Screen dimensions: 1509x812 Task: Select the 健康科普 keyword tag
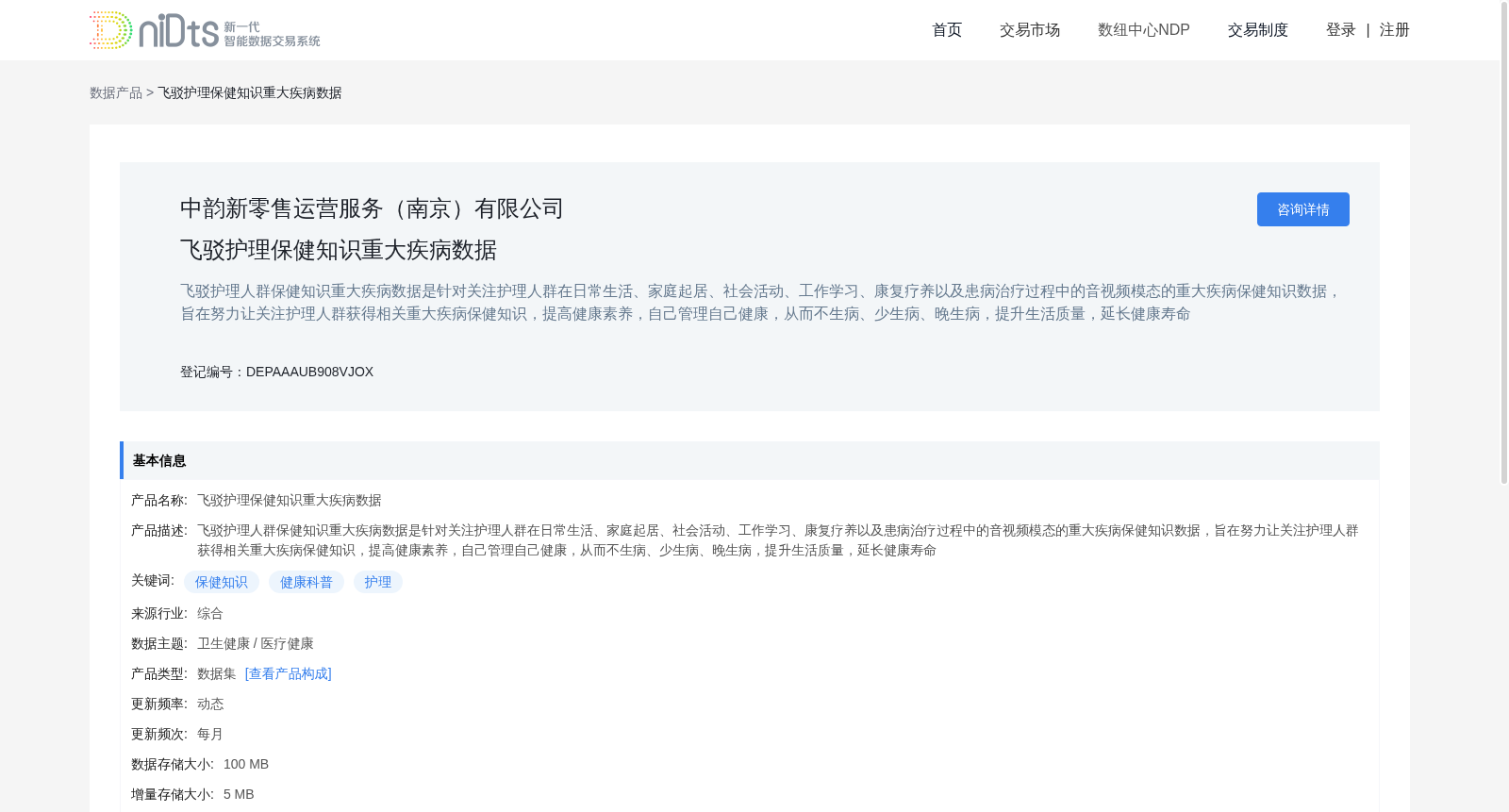tap(307, 582)
